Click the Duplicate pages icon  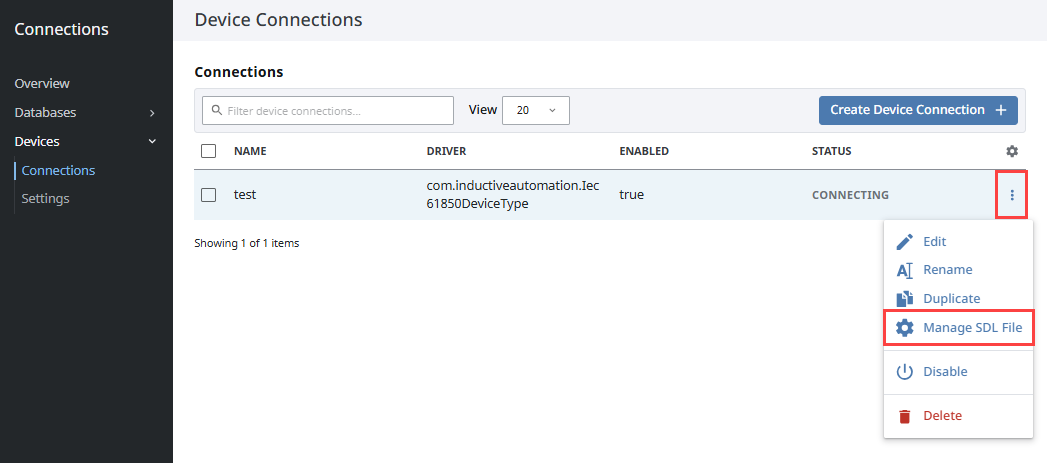click(x=904, y=299)
